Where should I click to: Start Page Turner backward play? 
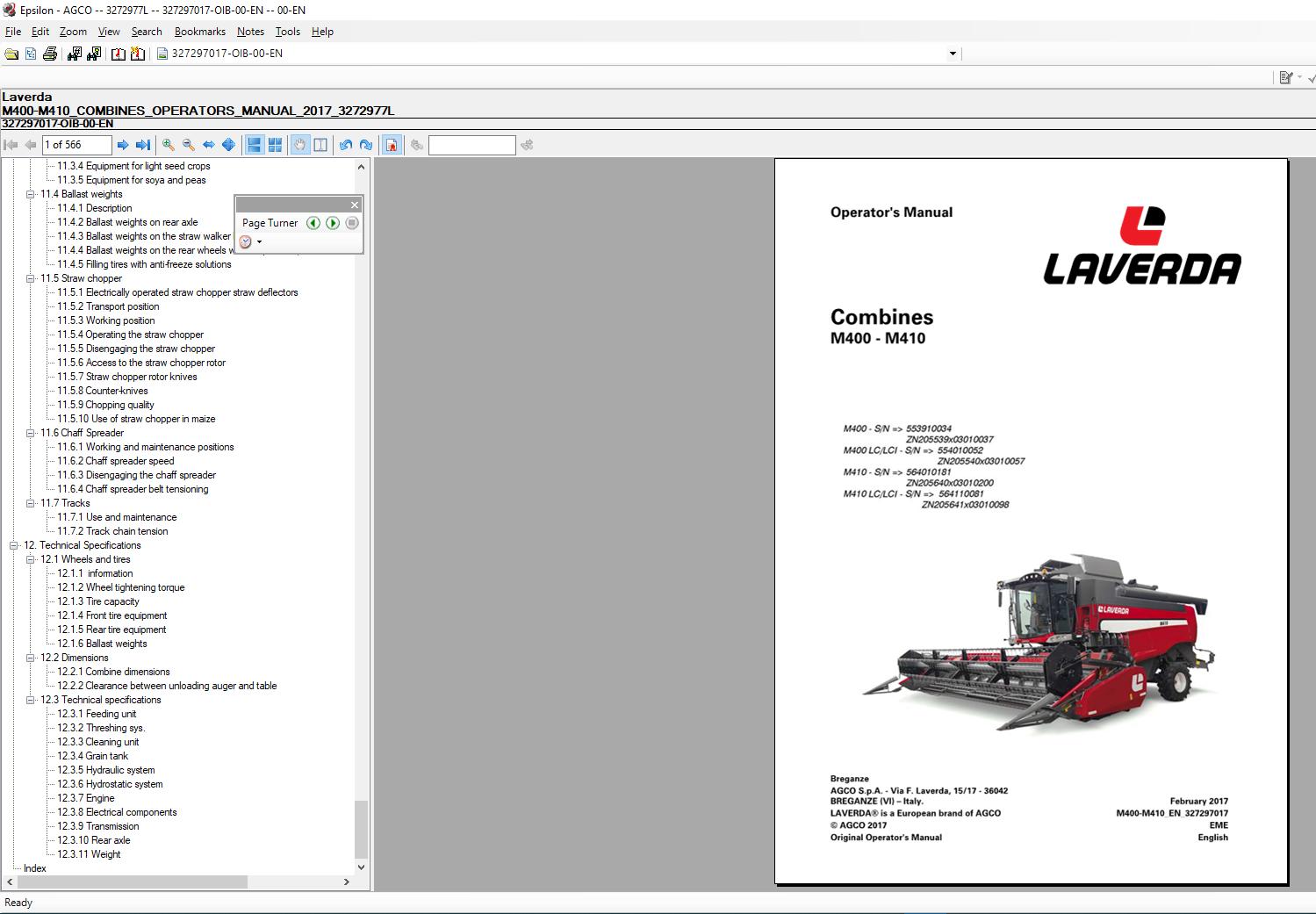pos(313,223)
